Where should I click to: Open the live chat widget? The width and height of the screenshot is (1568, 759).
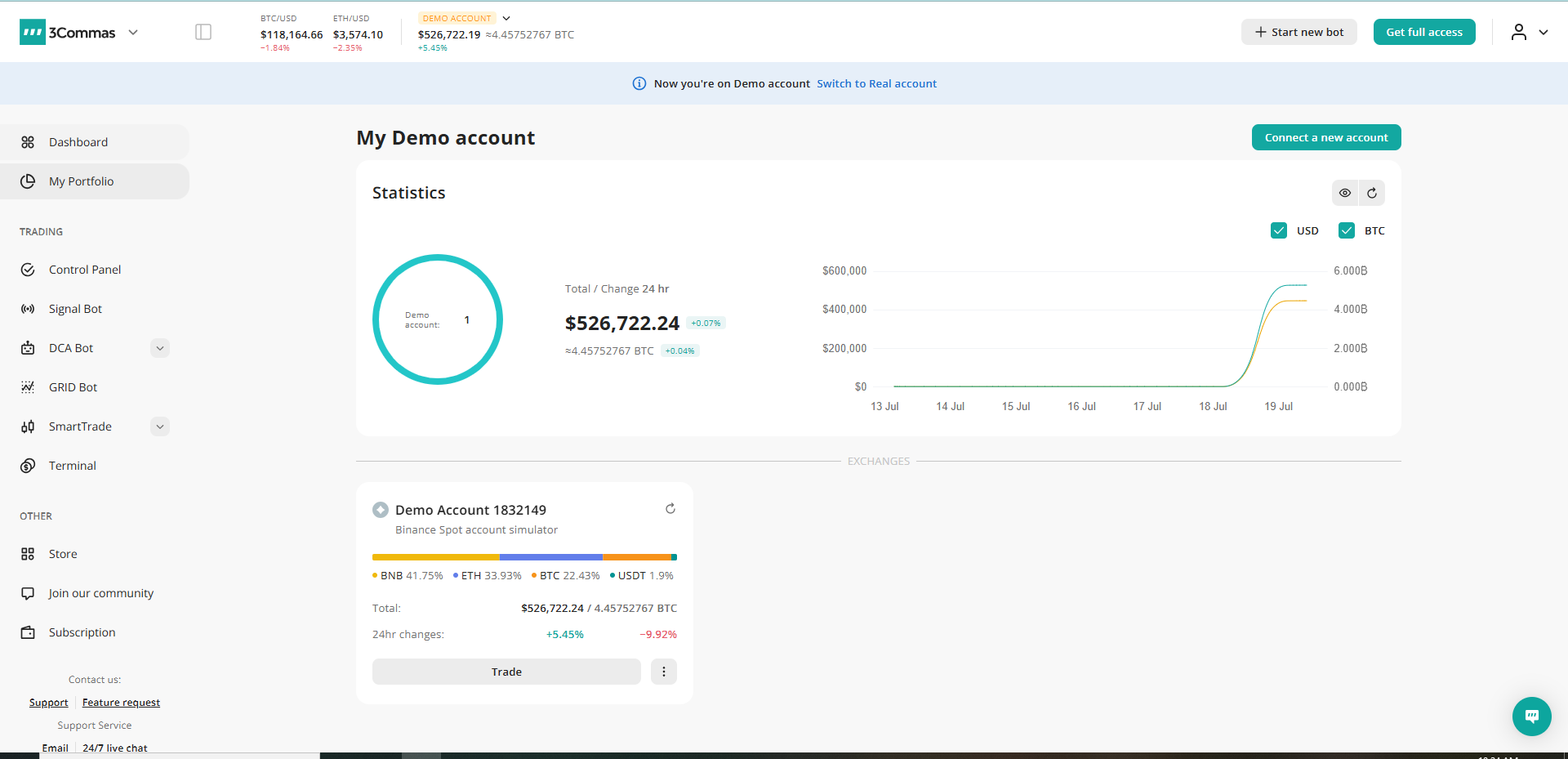tap(1532, 717)
